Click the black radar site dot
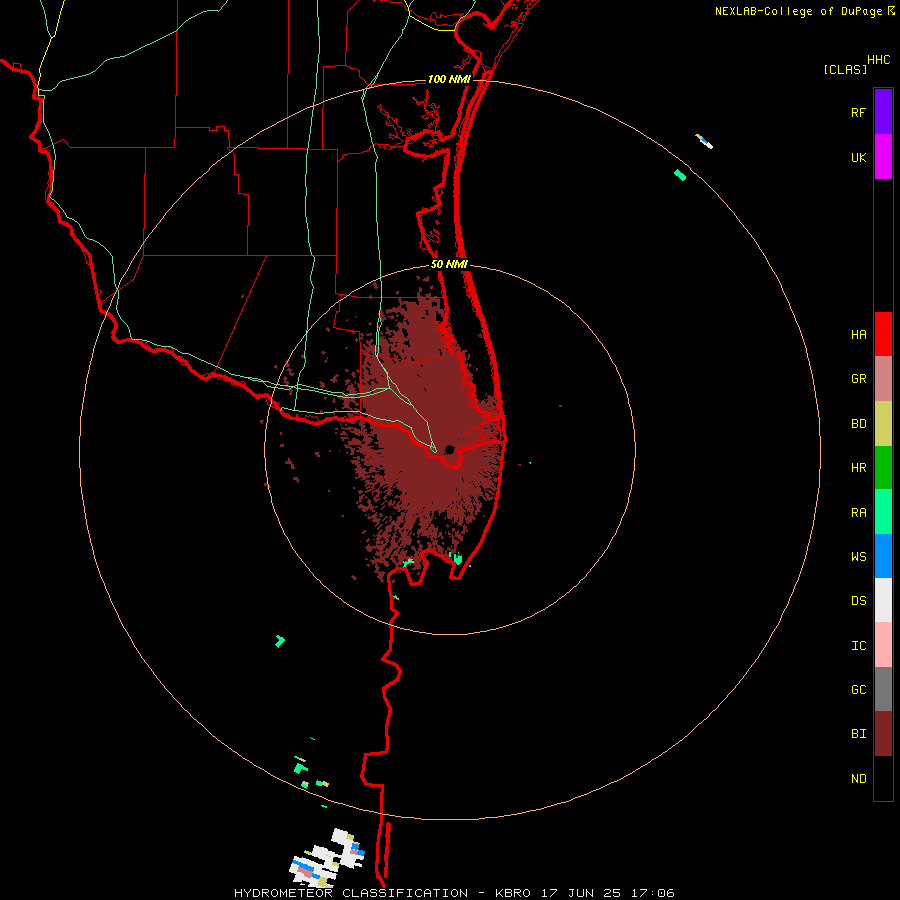The height and width of the screenshot is (900, 900). [x=449, y=449]
